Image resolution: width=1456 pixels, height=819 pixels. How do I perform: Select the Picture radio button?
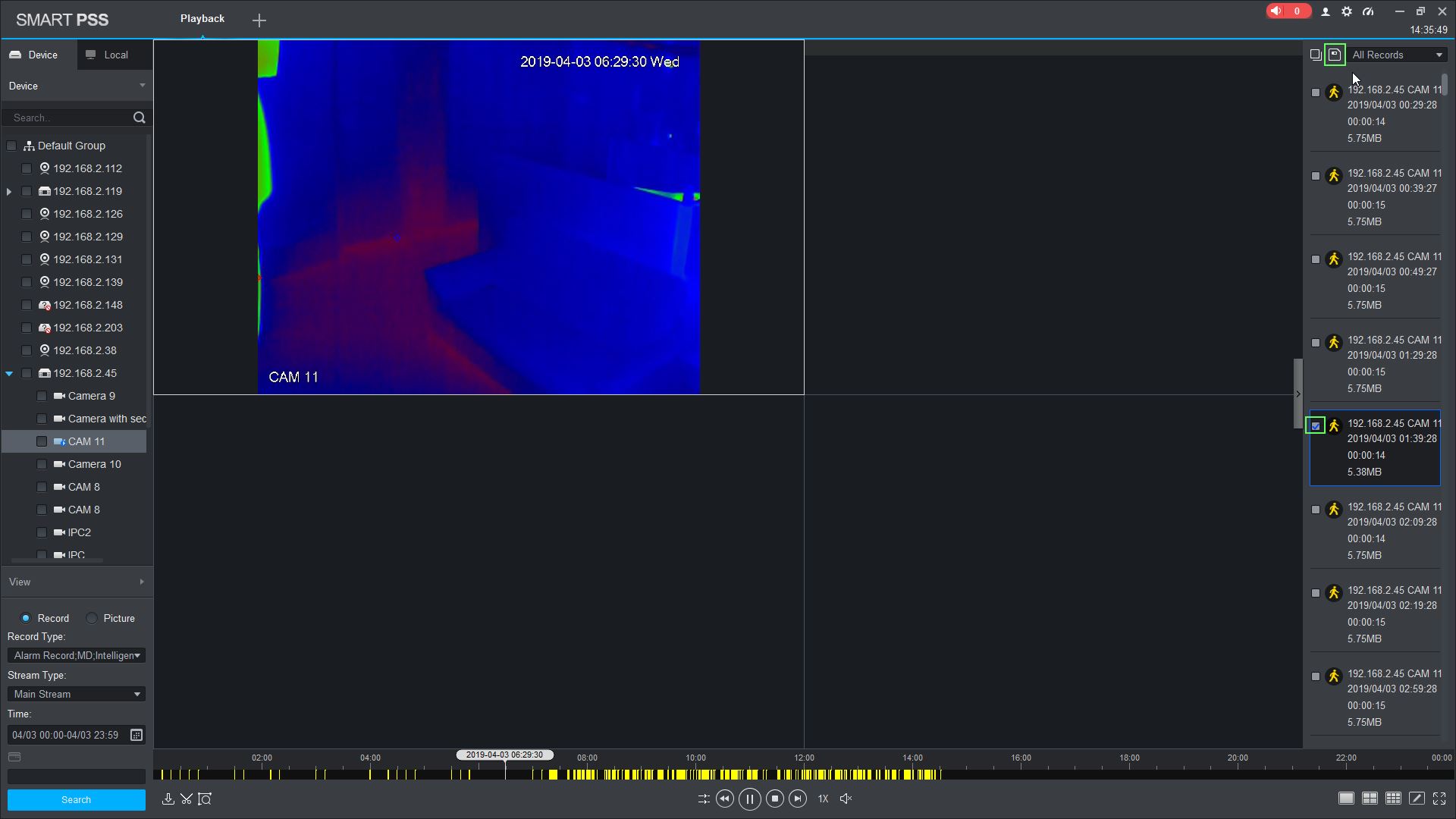pyautogui.click(x=92, y=618)
